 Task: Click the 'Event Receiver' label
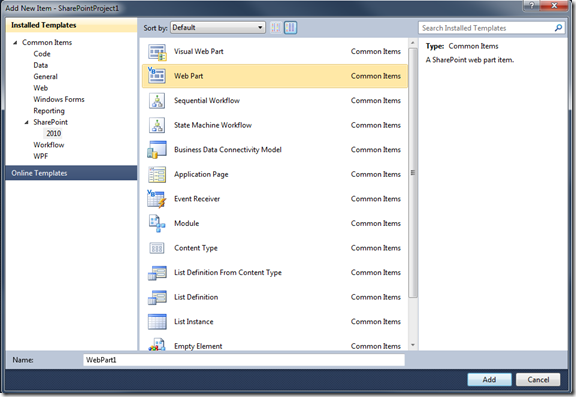coord(197,199)
